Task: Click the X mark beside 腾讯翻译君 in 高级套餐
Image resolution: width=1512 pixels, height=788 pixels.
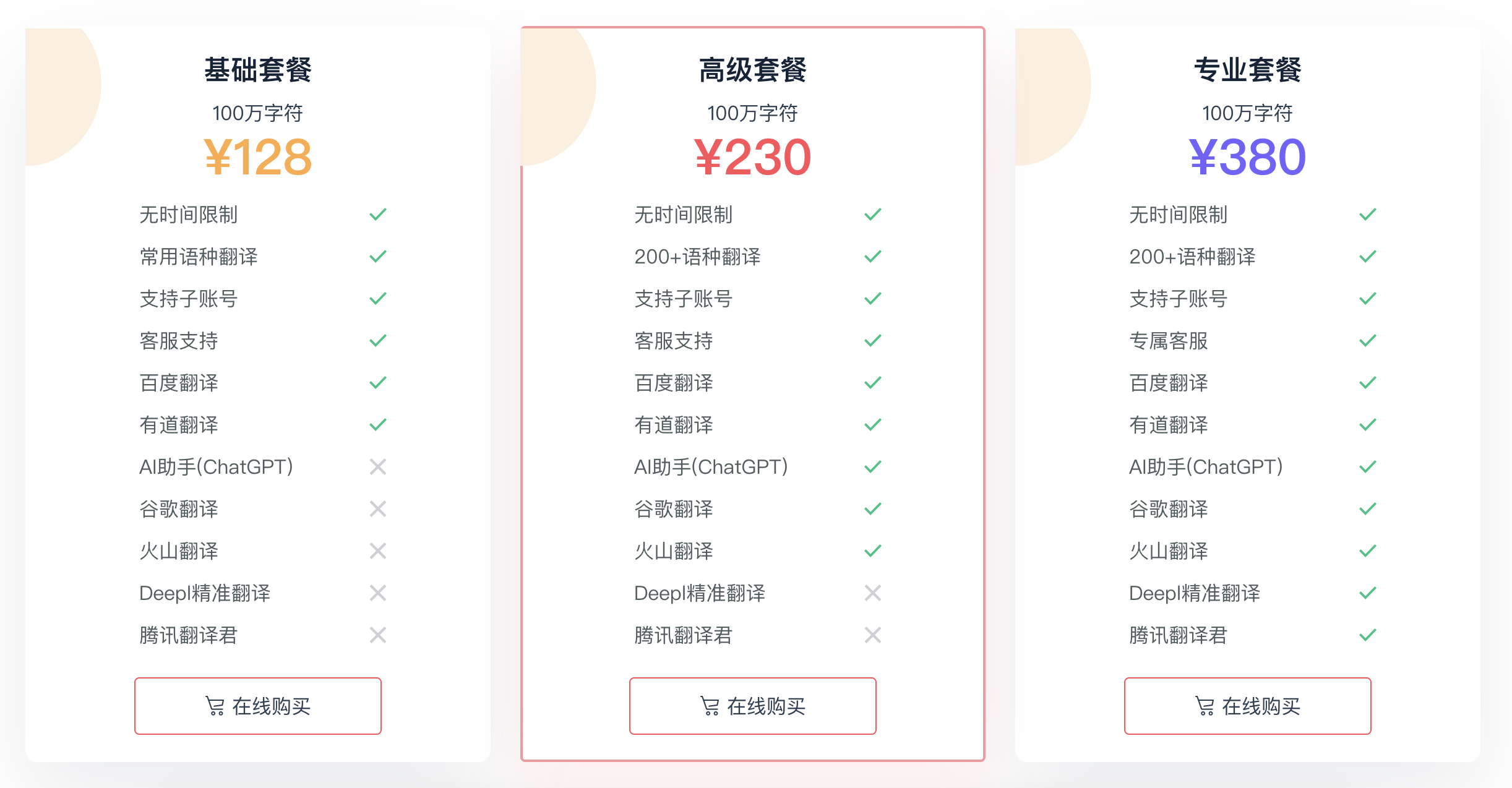Action: (x=872, y=635)
